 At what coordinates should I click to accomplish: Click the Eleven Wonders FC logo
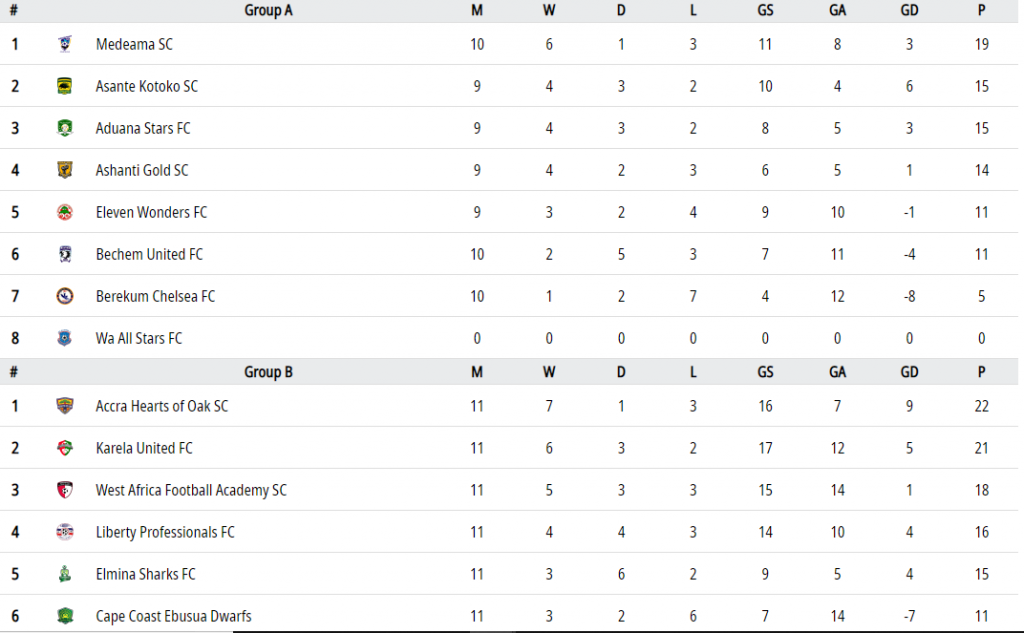pos(64,212)
